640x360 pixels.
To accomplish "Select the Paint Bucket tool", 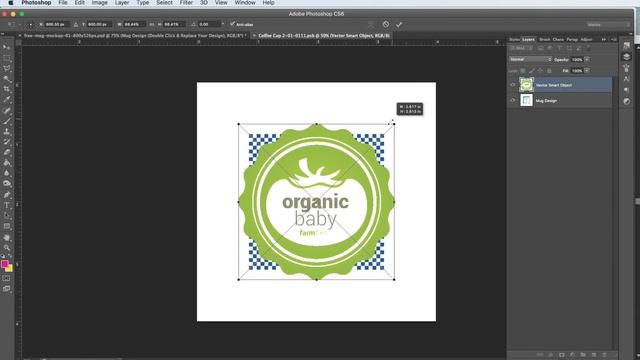I will pos(7,163).
